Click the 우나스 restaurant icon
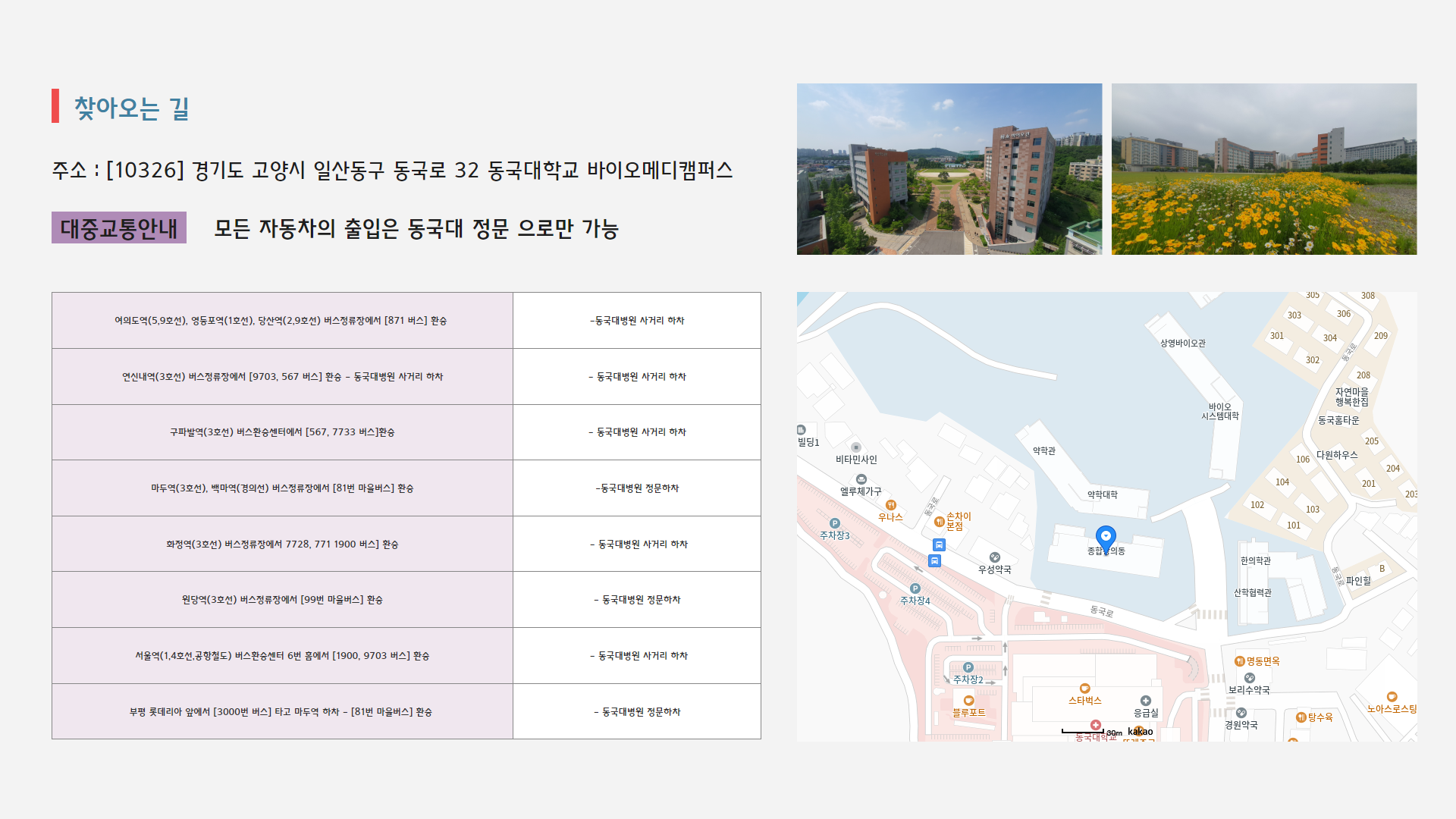Viewport: 1456px width, 819px height. (891, 506)
